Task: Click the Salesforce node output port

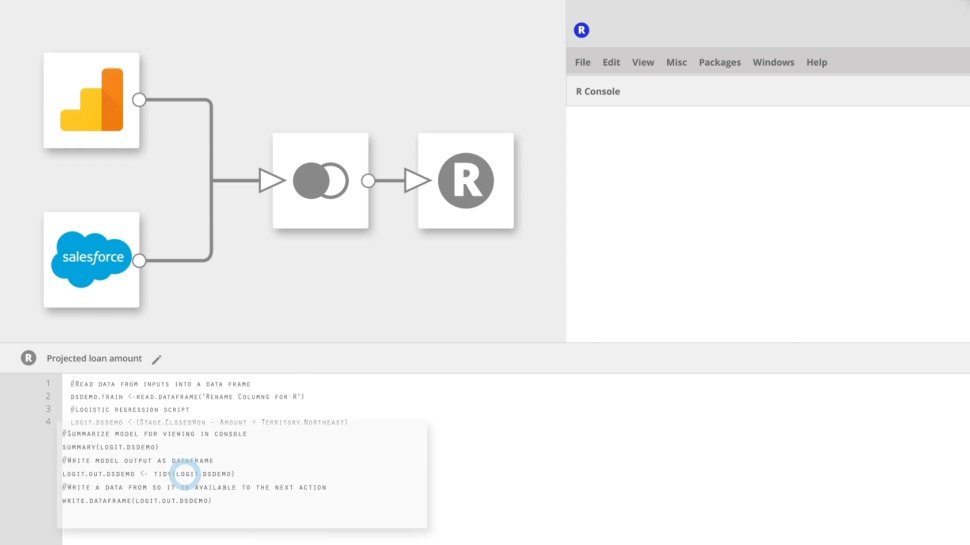Action: pyautogui.click(x=139, y=260)
